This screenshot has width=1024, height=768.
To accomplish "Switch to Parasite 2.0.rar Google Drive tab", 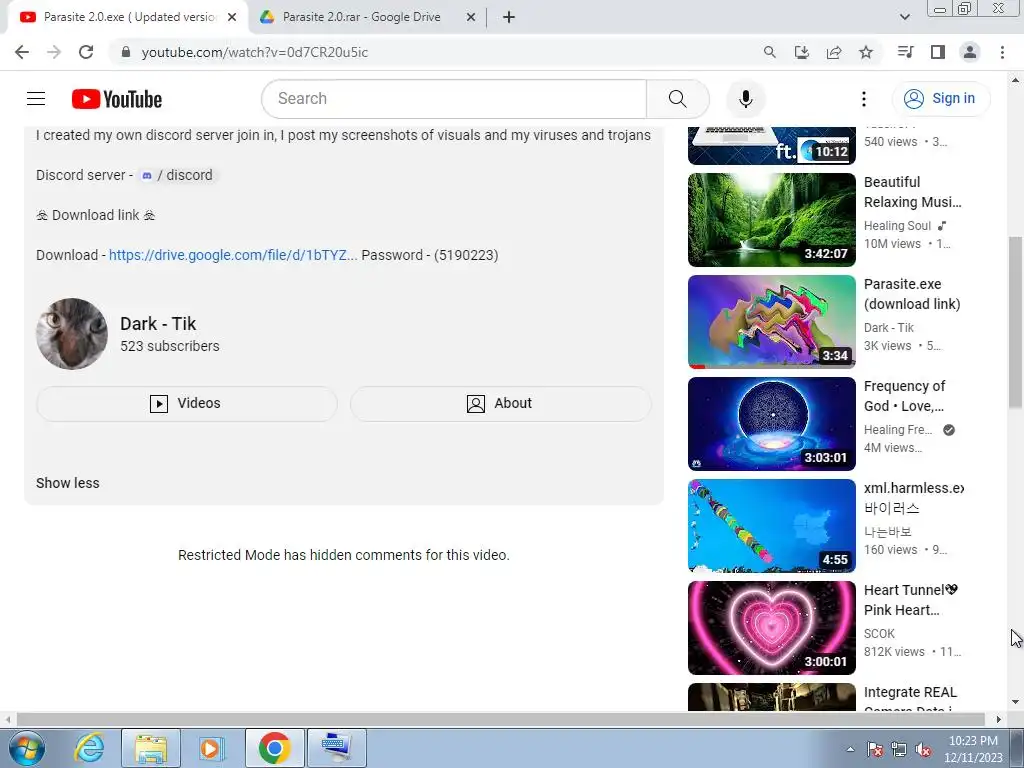I will click(x=361, y=17).
